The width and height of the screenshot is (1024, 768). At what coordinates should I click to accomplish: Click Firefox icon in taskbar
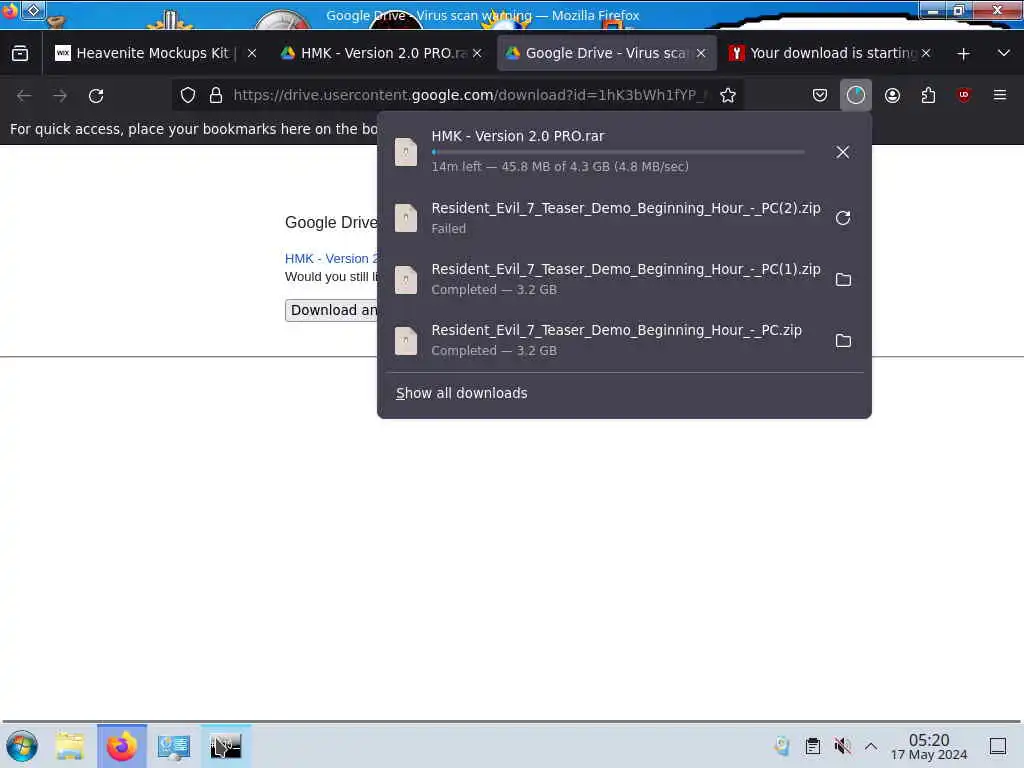(x=122, y=746)
